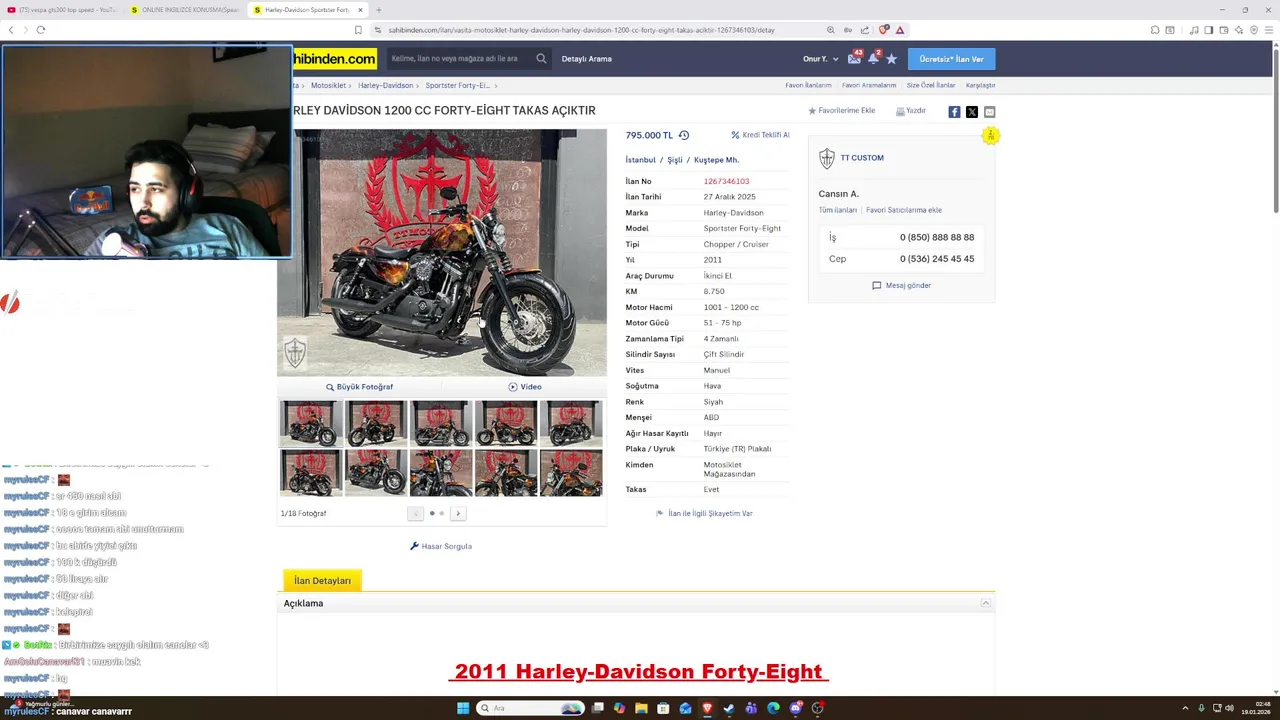Open a new browser tab
The width and height of the screenshot is (1280, 720).
(x=378, y=10)
